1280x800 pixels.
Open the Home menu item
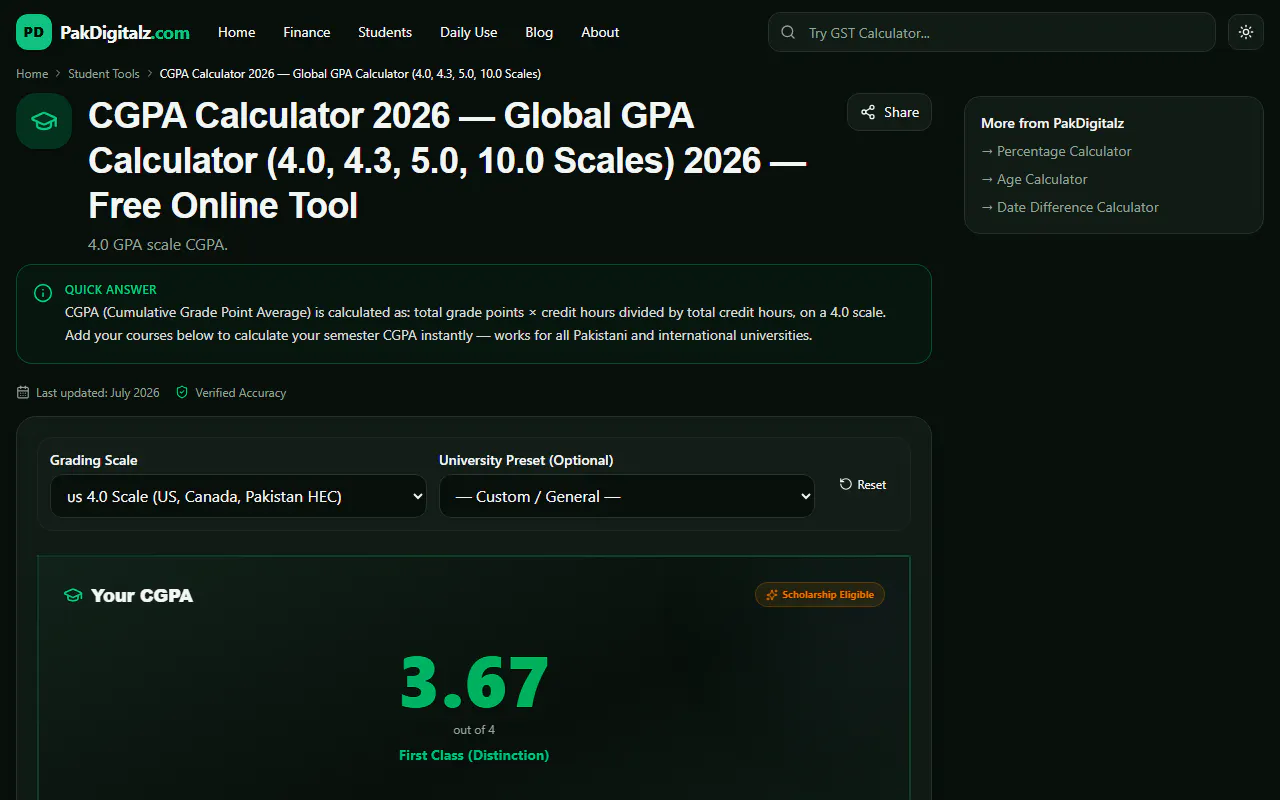(237, 32)
